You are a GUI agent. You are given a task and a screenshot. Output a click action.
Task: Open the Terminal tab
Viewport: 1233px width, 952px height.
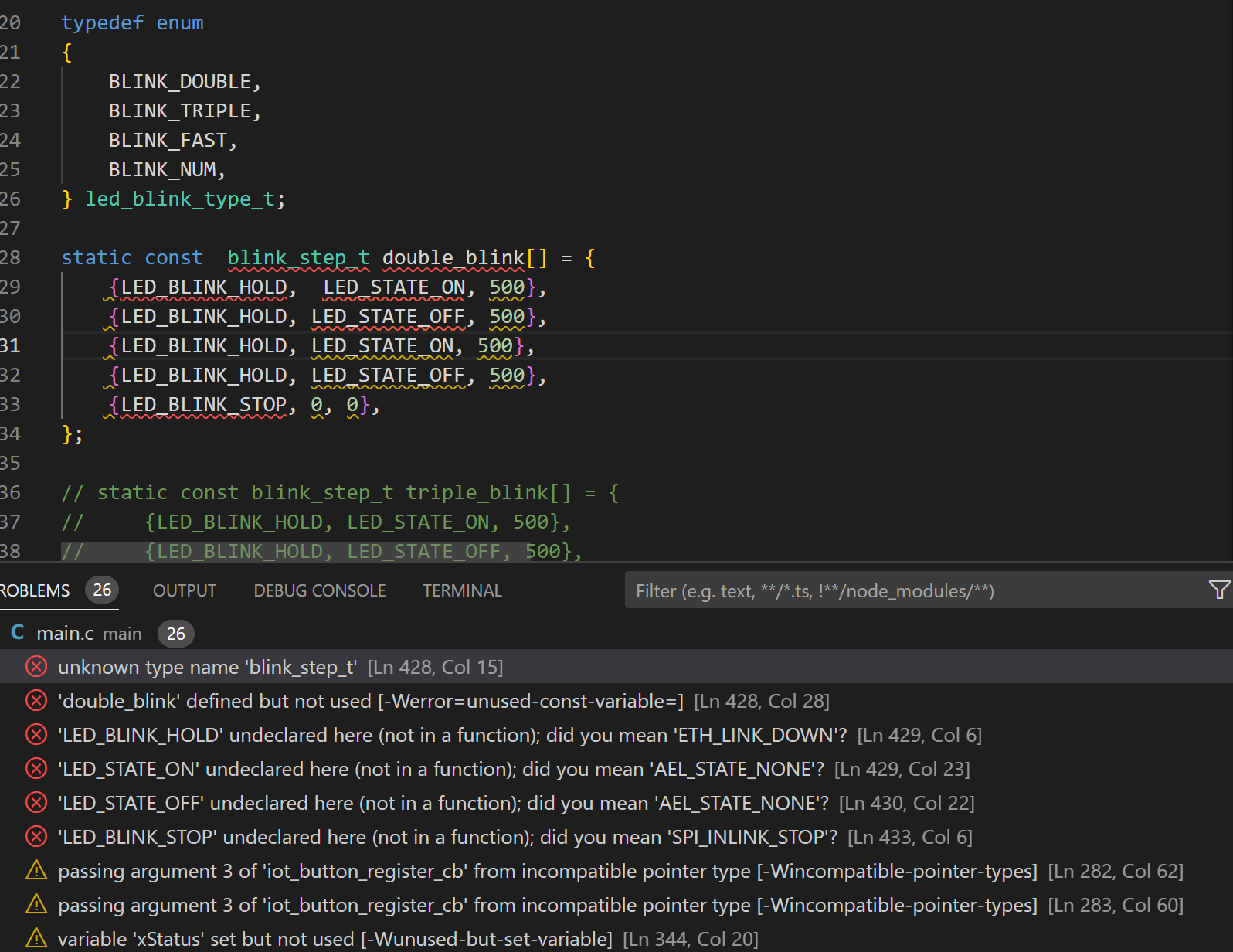[462, 590]
